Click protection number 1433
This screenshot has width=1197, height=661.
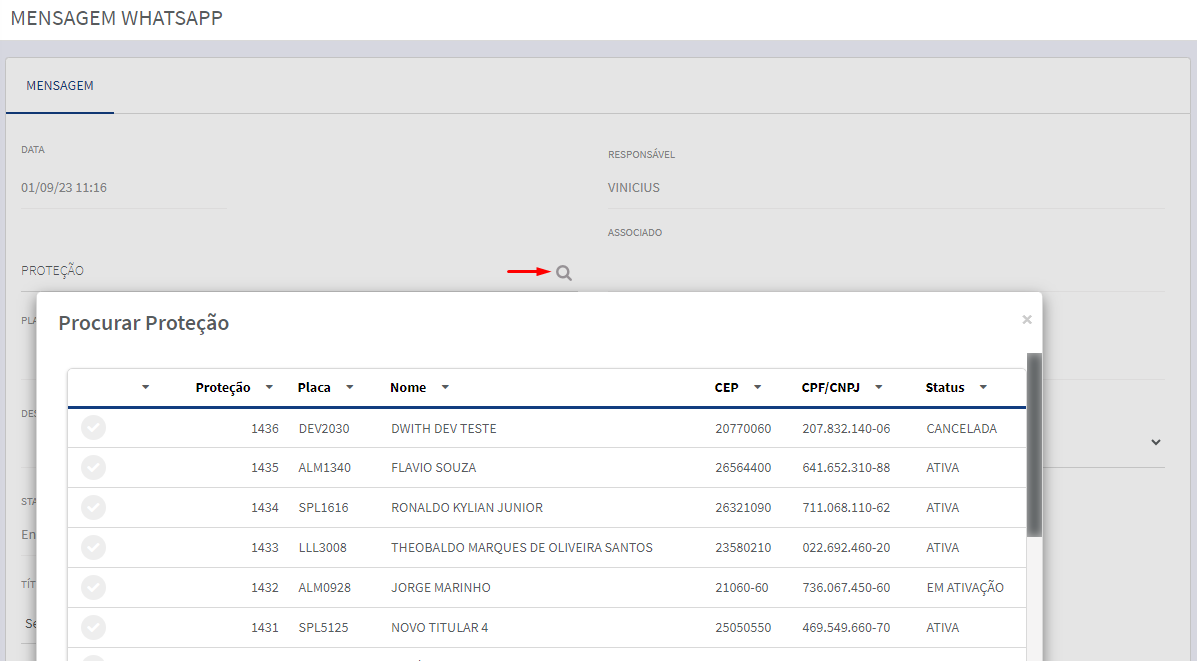tap(264, 547)
